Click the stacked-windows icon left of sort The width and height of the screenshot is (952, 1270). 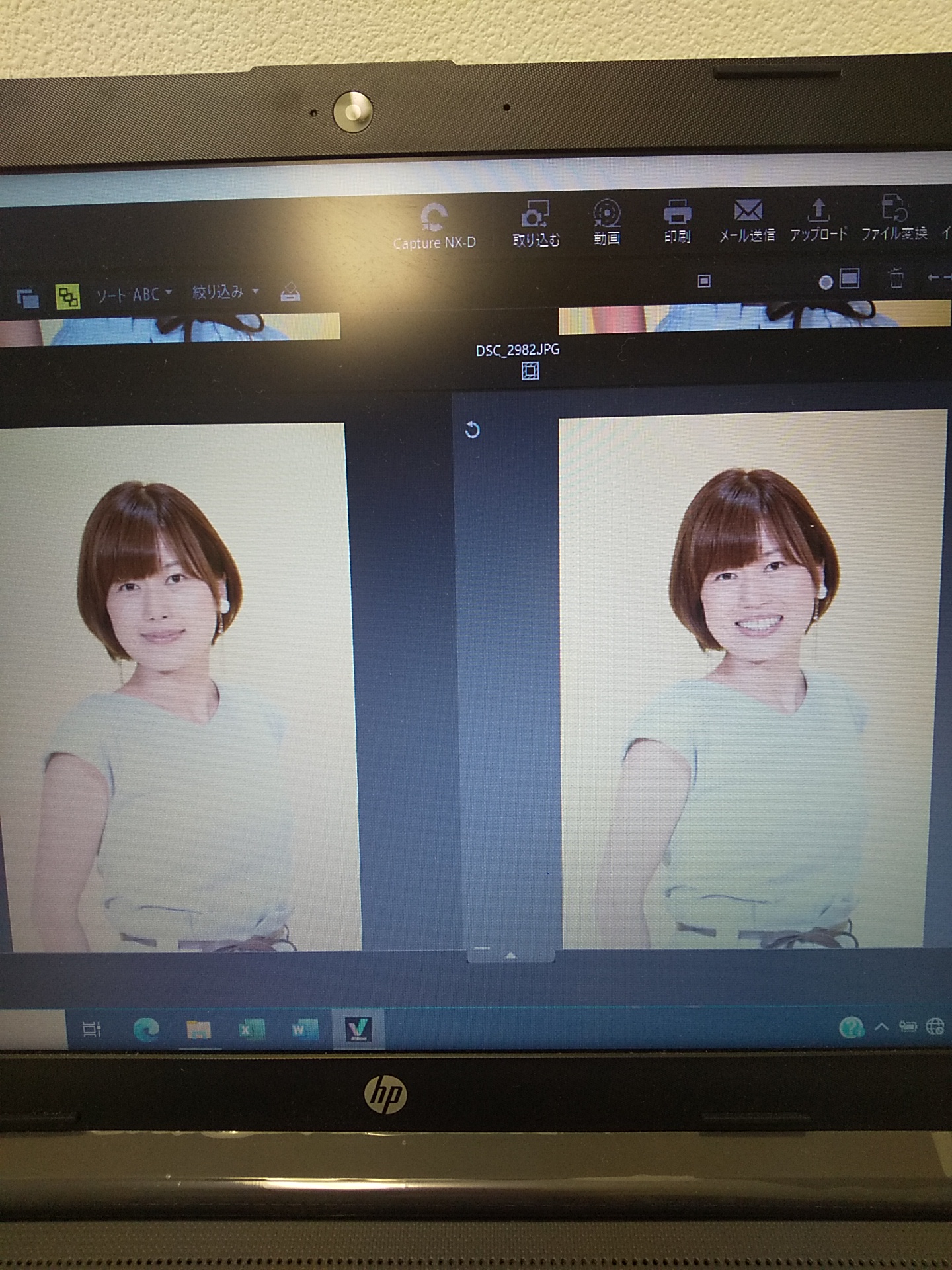click(x=28, y=298)
